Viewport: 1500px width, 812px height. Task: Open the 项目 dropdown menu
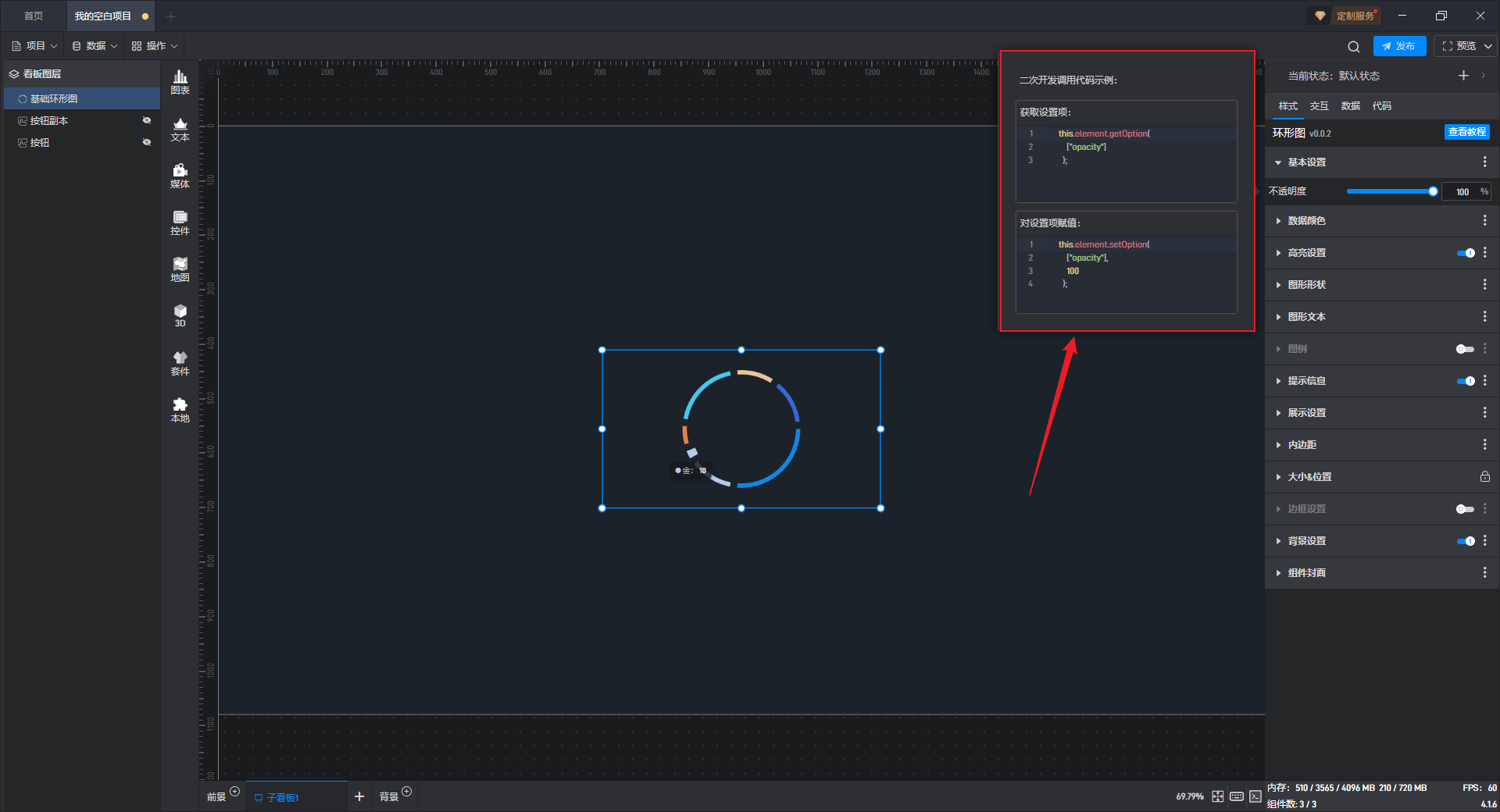pyautogui.click(x=35, y=46)
